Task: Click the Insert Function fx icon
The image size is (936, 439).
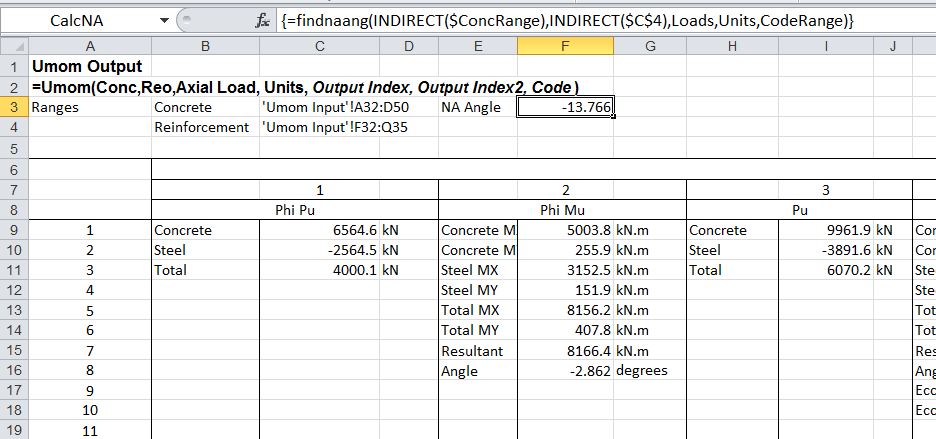Action: tap(262, 20)
